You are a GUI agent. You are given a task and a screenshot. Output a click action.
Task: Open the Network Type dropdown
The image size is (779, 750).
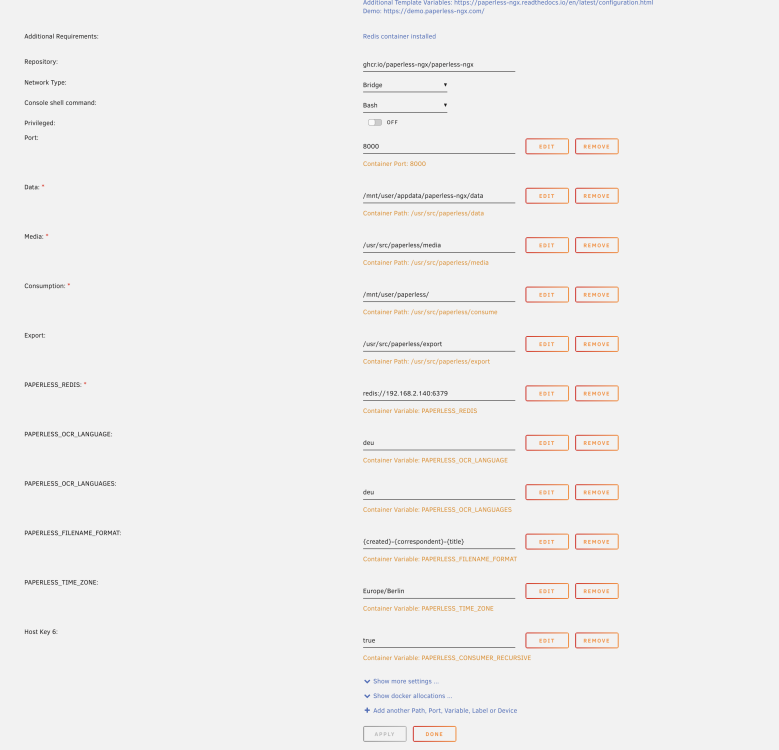pos(405,85)
